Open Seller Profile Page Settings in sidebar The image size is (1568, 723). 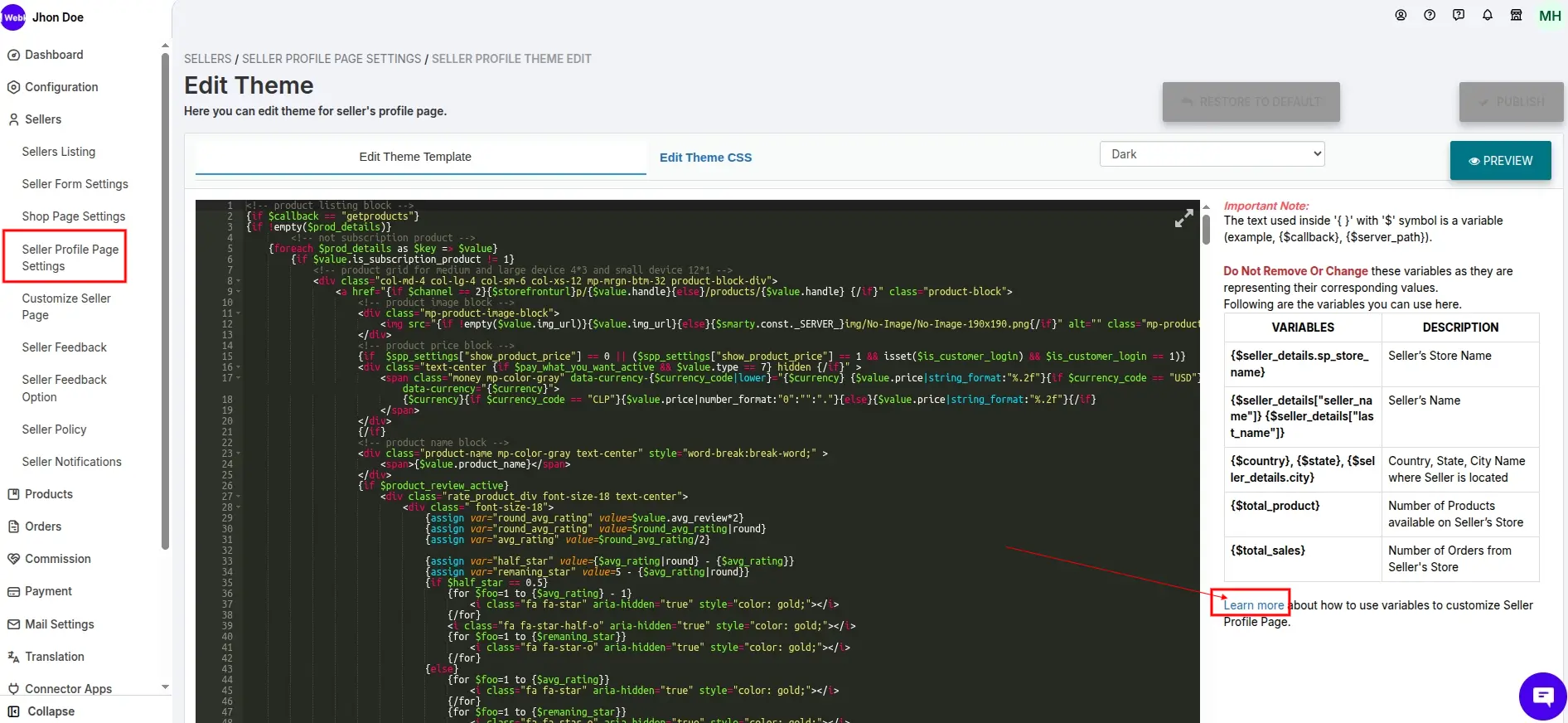click(70, 258)
